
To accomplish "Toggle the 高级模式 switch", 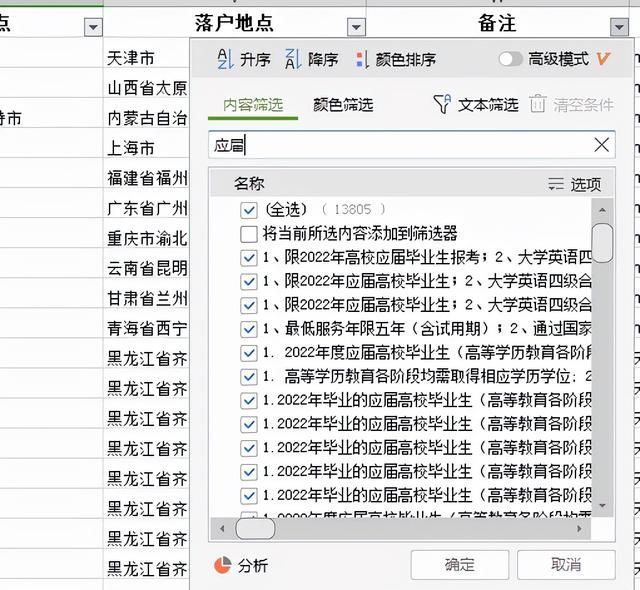I will (510, 59).
